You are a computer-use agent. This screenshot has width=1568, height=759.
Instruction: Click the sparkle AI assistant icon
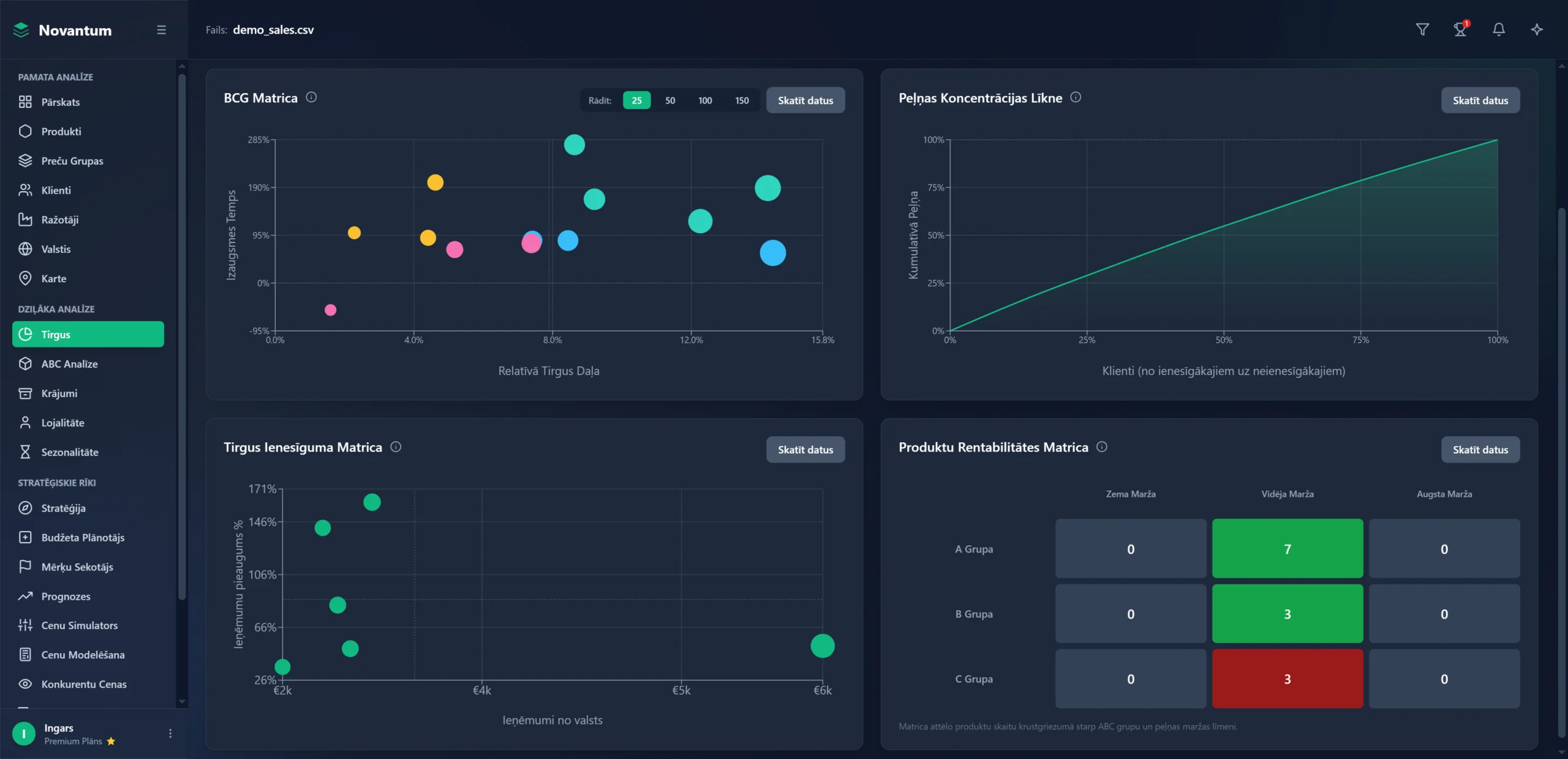[x=1537, y=29]
